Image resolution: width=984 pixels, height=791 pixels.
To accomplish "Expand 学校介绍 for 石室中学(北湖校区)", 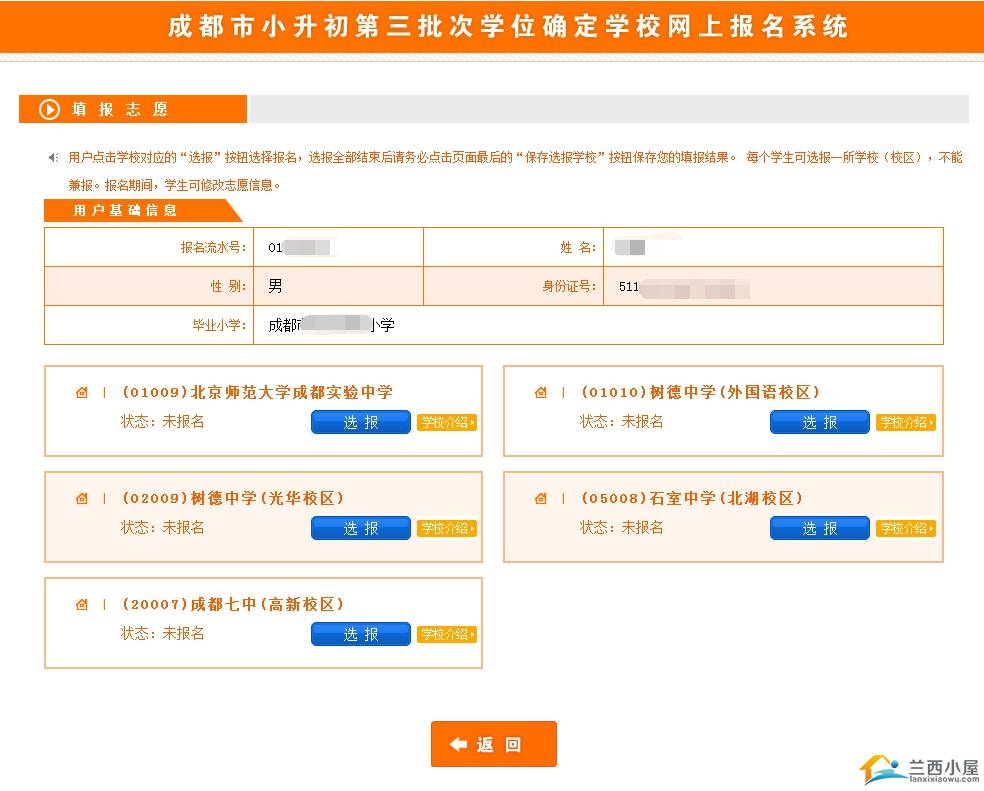I will click(905, 528).
